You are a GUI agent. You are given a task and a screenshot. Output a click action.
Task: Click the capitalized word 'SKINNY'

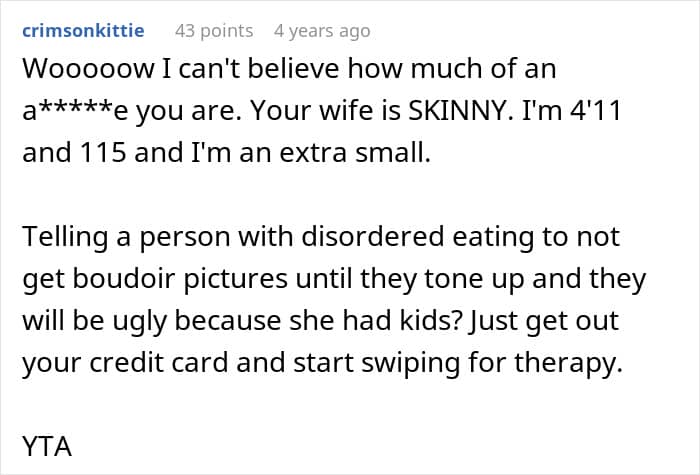(x=461, y=111)
